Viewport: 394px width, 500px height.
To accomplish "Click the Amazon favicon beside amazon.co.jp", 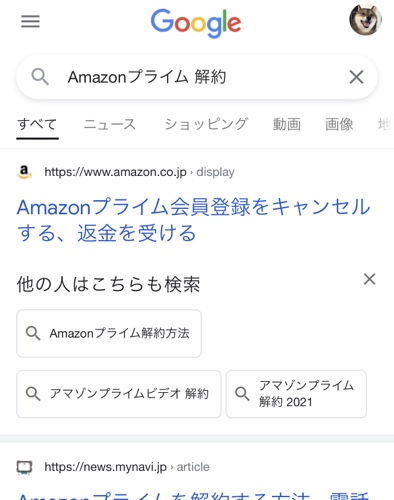I will (x=24, y=172).
